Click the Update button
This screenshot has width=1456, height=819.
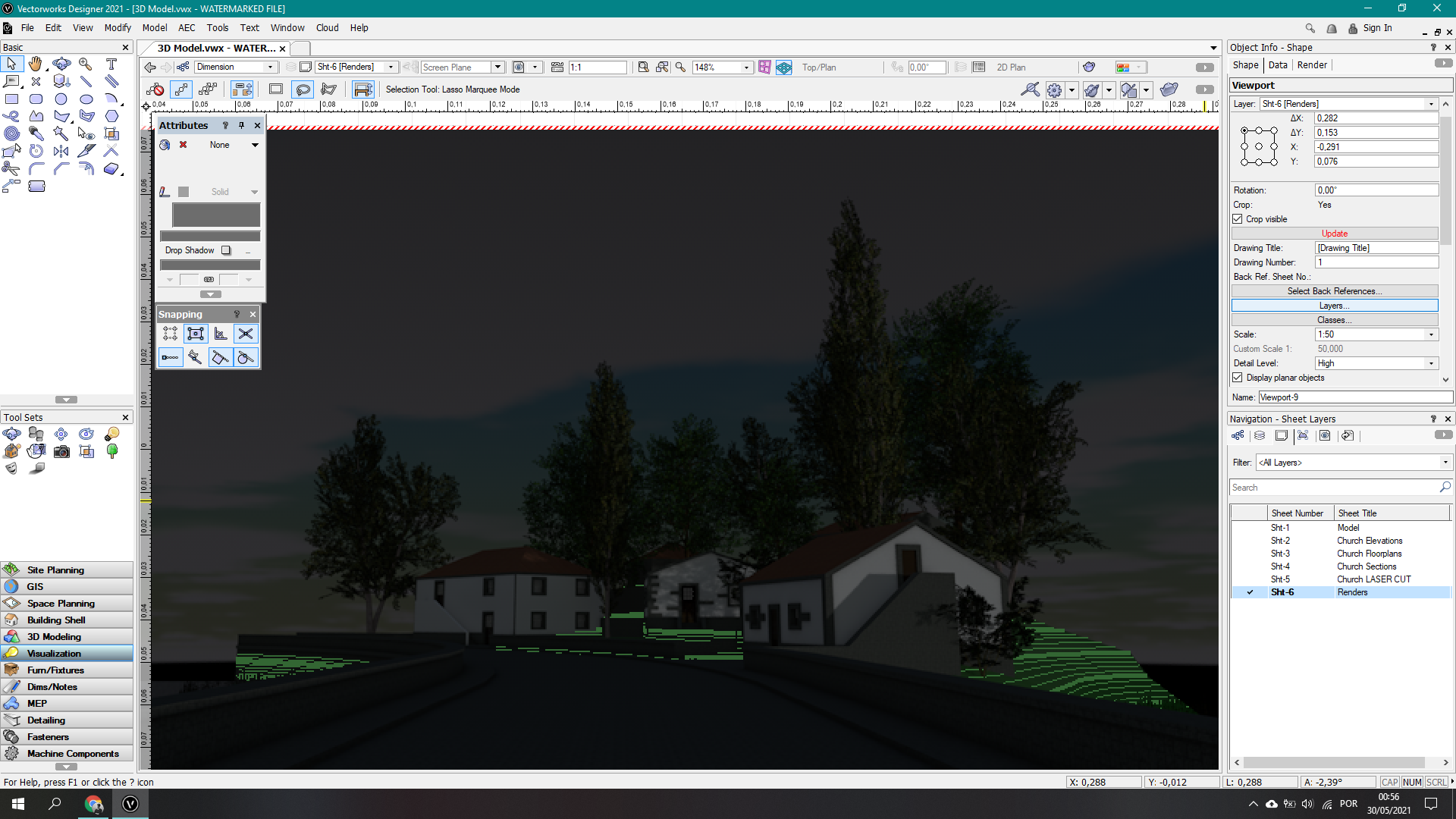pyautogui.click(x=1334, y=234)
